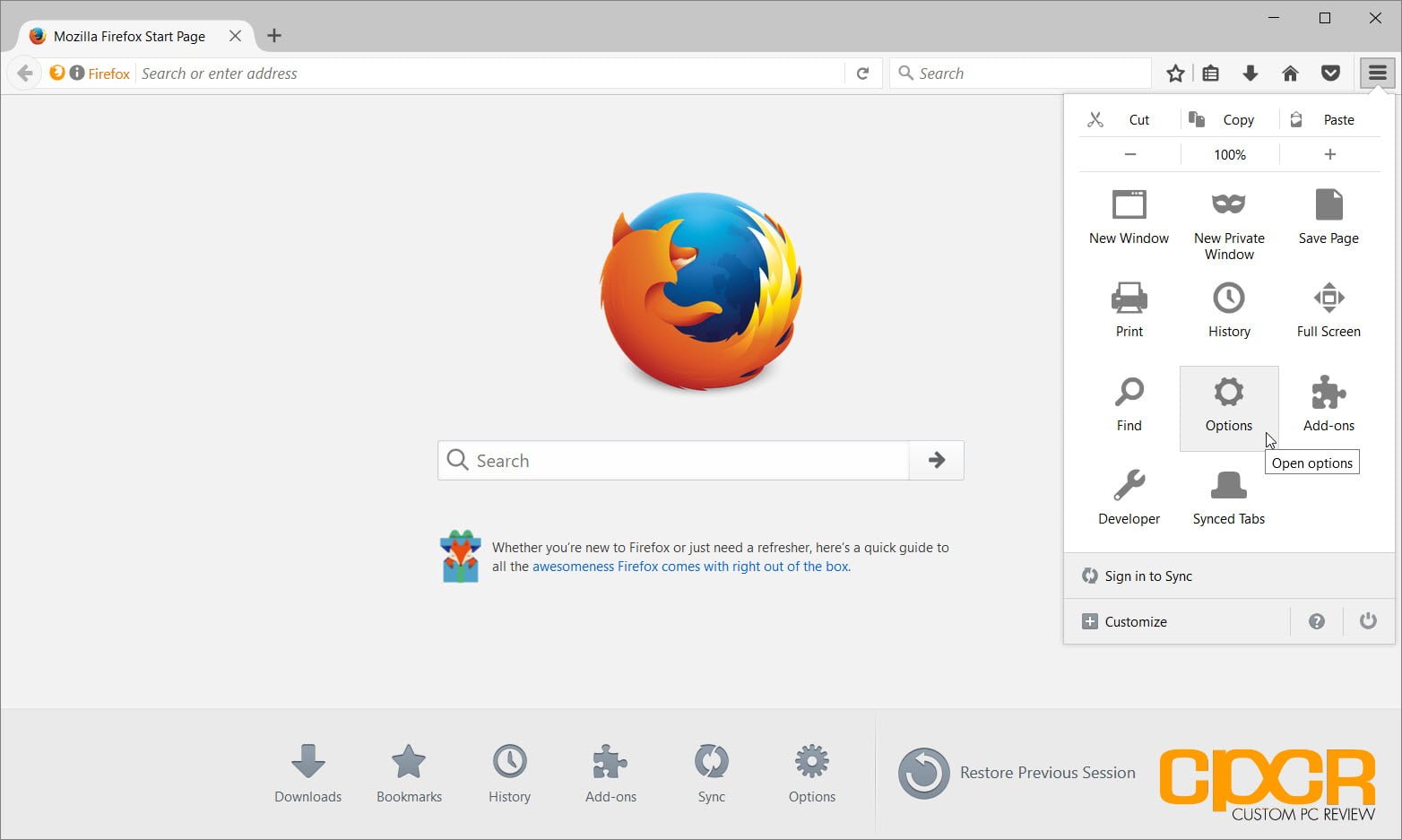The height and width of the screenshot is (840, 1402).
Task: Open the Help question mark icon
Action: 1316,621
